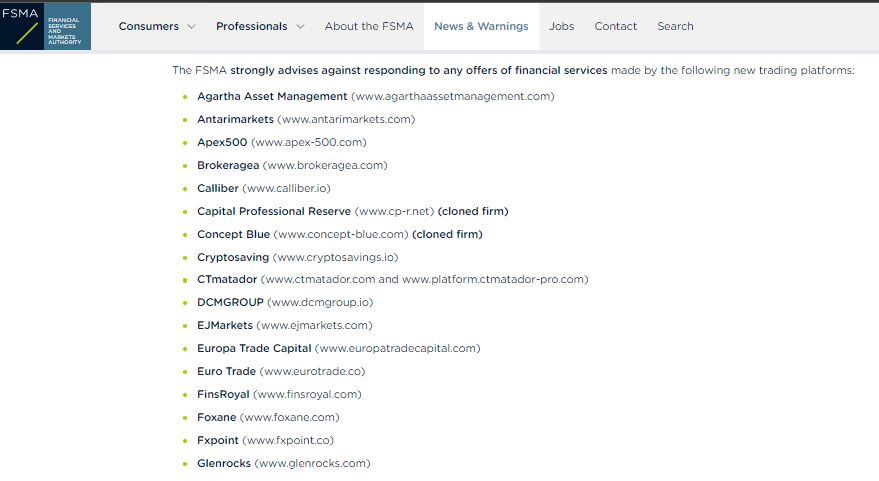Open the Consumers menu
This screenshot has width=879, height=481.
[x=149, y=26]
